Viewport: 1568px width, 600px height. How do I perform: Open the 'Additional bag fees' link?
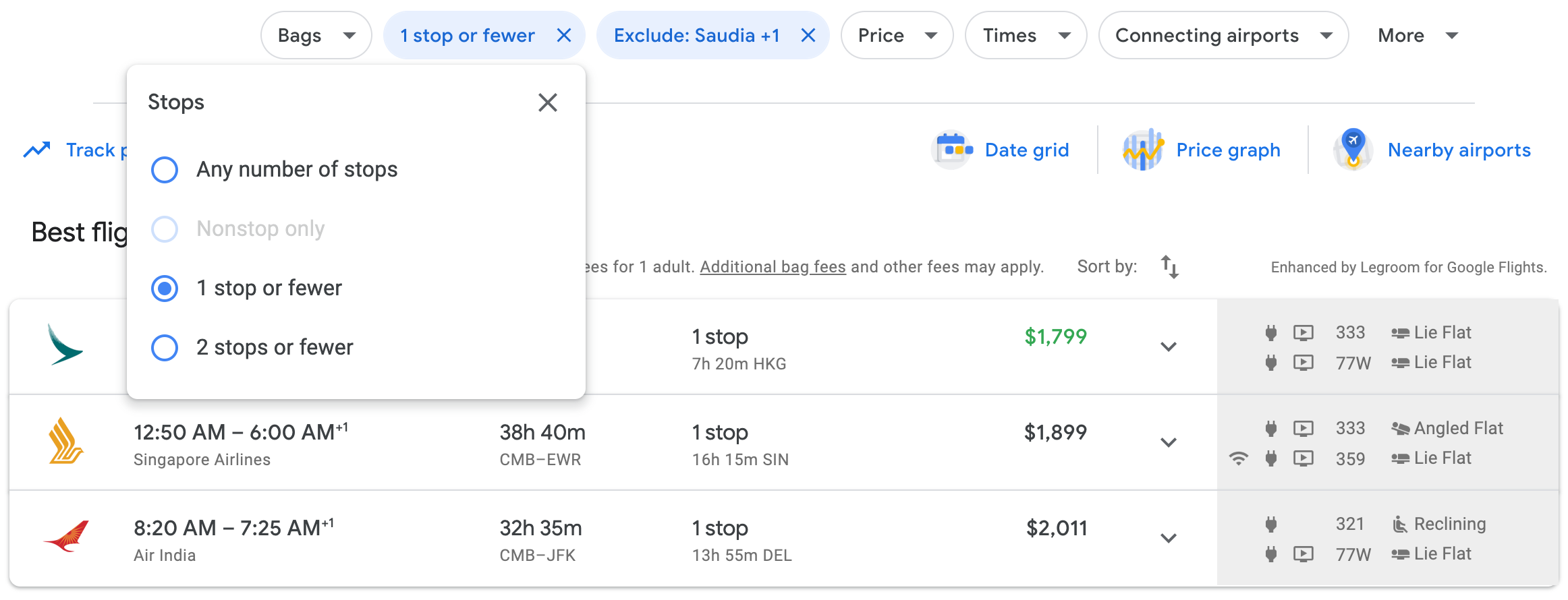pyautogui.click(x=773, y=267)
